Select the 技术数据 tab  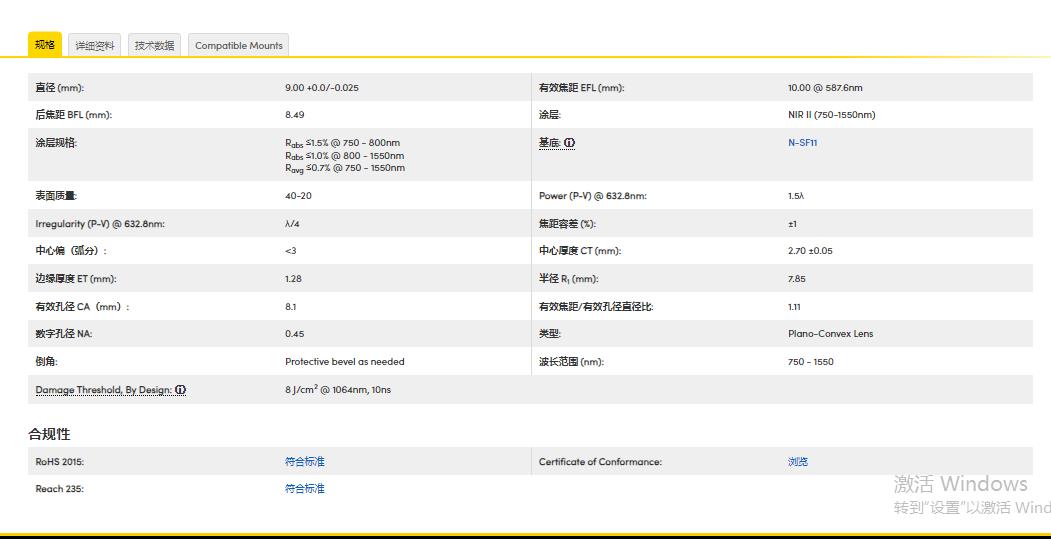(x=154, y=46)
